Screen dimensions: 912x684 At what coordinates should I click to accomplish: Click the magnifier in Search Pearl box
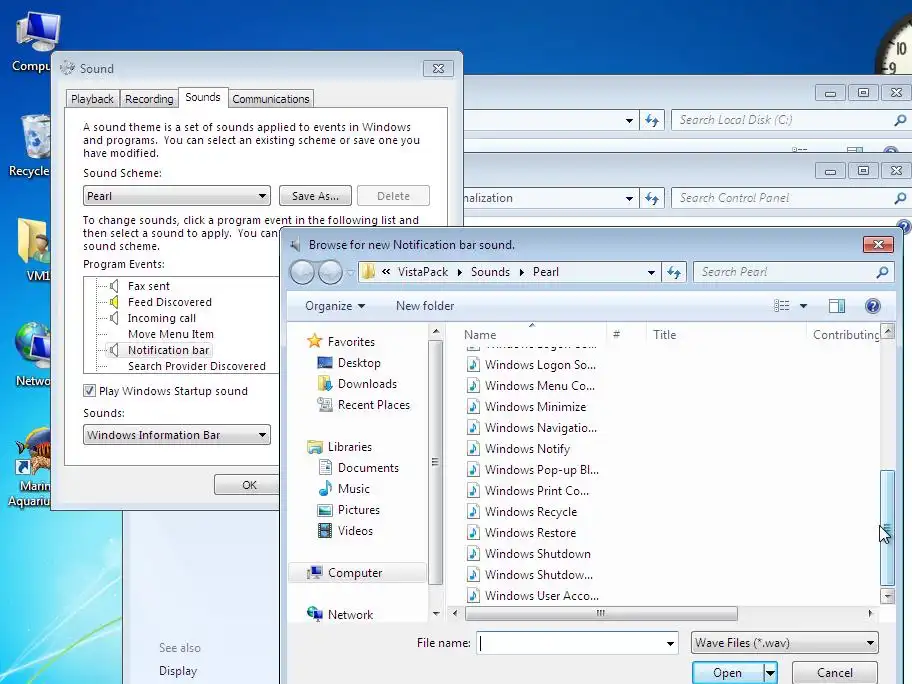[882, 272]
